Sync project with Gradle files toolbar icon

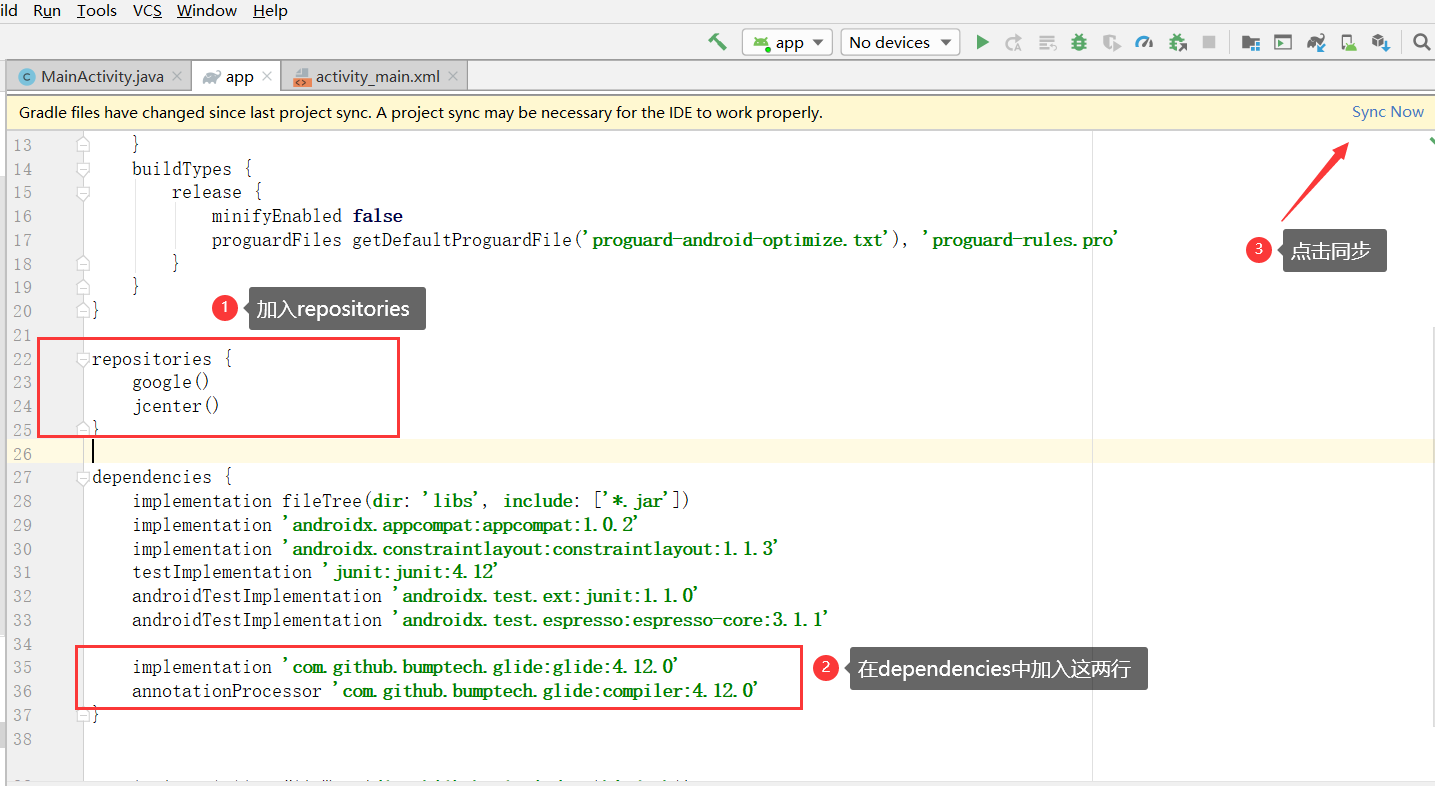click(1316, 42)
